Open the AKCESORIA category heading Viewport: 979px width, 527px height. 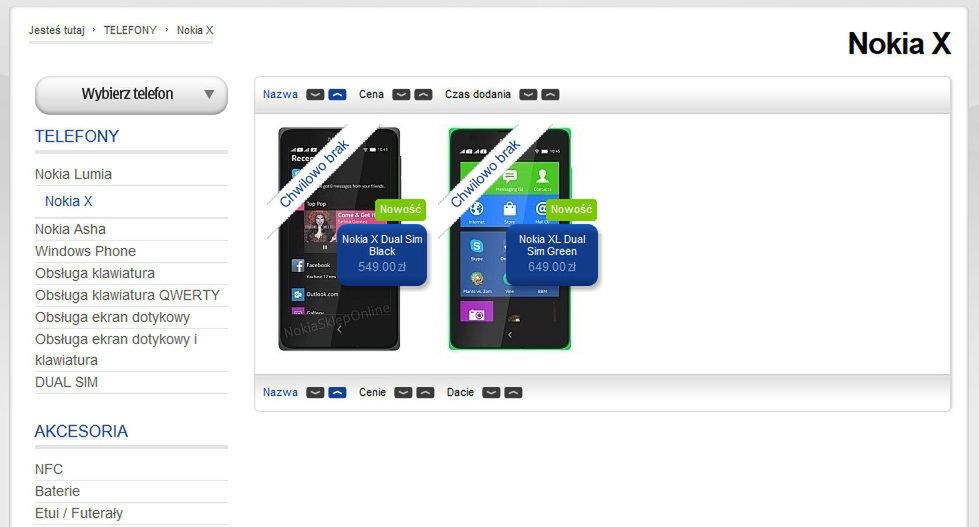(x=81, y=431)
